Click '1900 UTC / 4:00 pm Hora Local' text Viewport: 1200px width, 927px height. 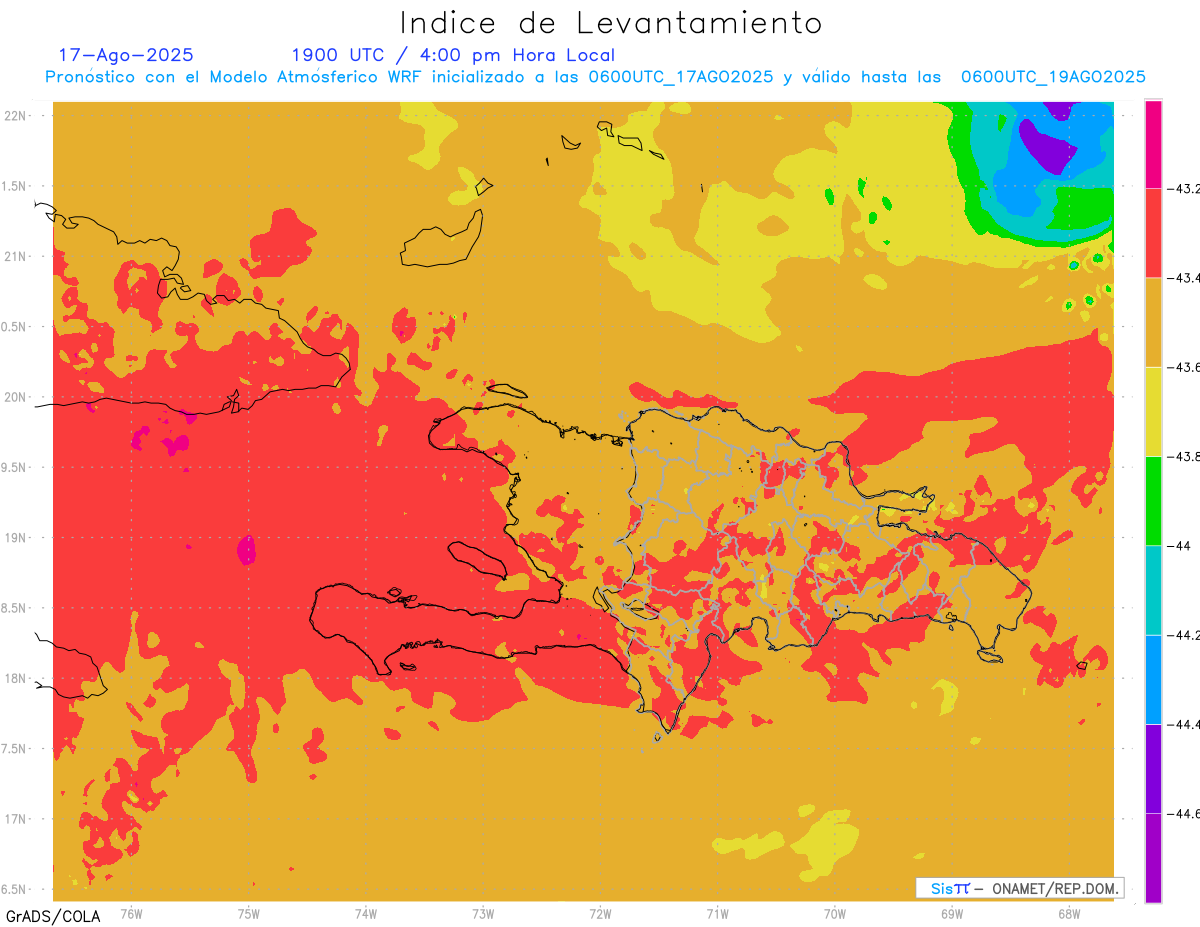pyautogui.click(x=453, y=55)
